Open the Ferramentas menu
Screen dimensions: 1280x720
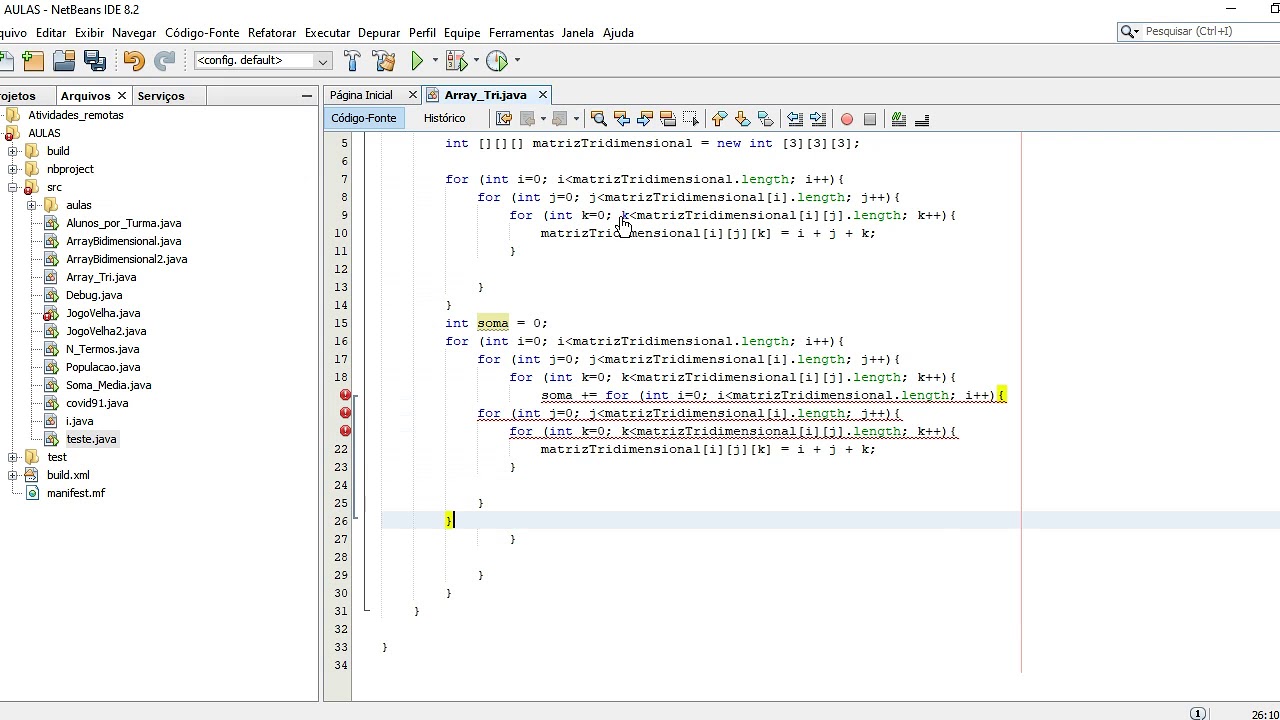[521, 33]
